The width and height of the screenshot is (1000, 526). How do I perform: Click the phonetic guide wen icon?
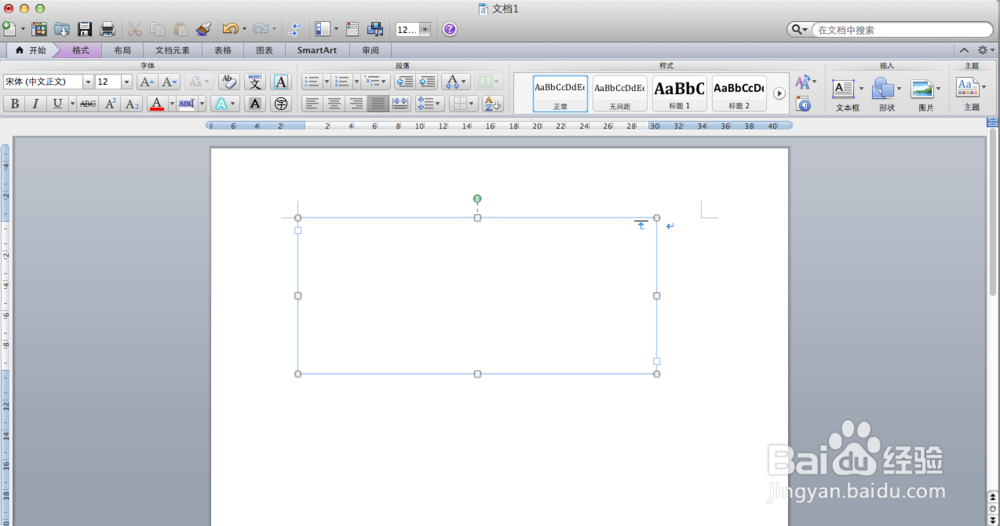pyautogui.click(x=255, y=82)
